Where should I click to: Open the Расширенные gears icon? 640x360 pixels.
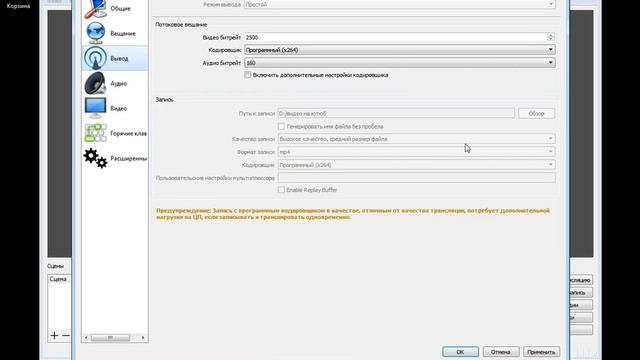point(96,158)
